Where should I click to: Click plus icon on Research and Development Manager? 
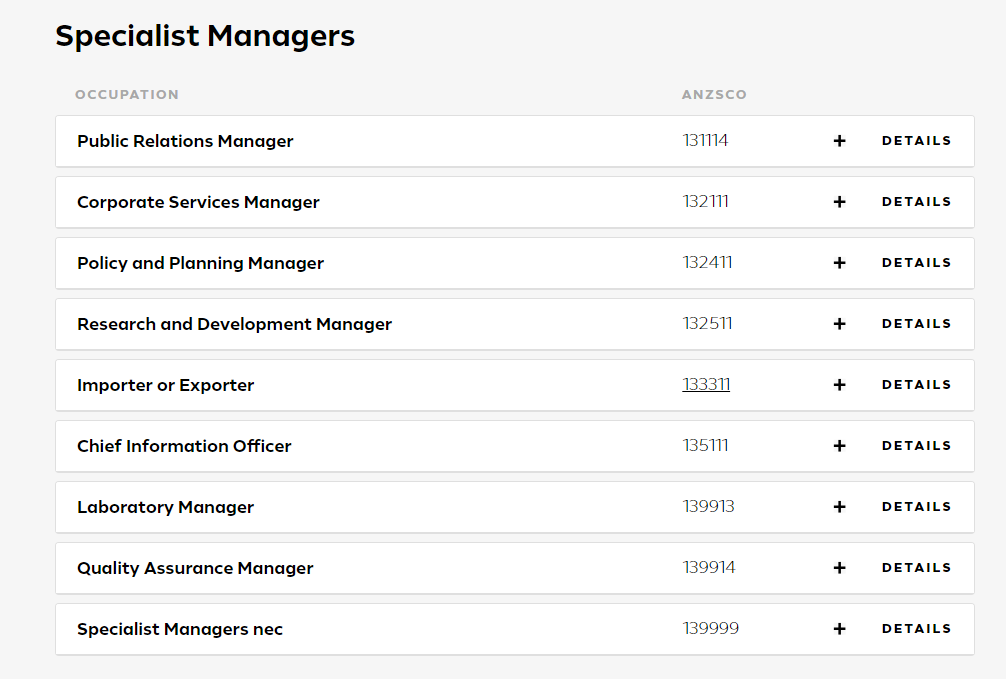(x=839, y=324)
